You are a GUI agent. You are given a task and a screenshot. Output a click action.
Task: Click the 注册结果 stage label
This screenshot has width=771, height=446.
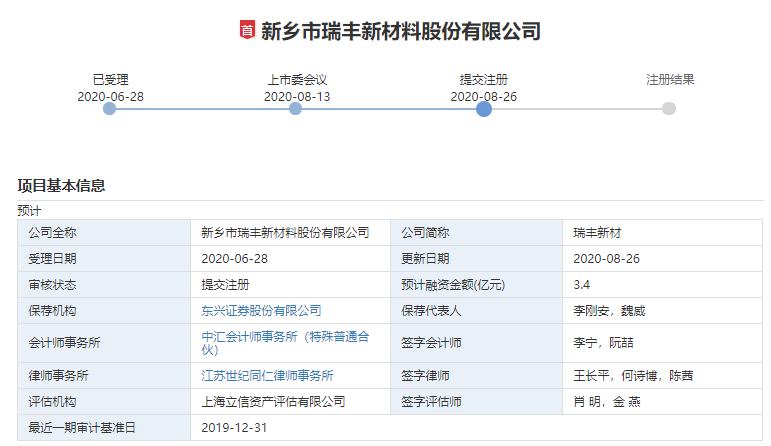coord(670,80)
